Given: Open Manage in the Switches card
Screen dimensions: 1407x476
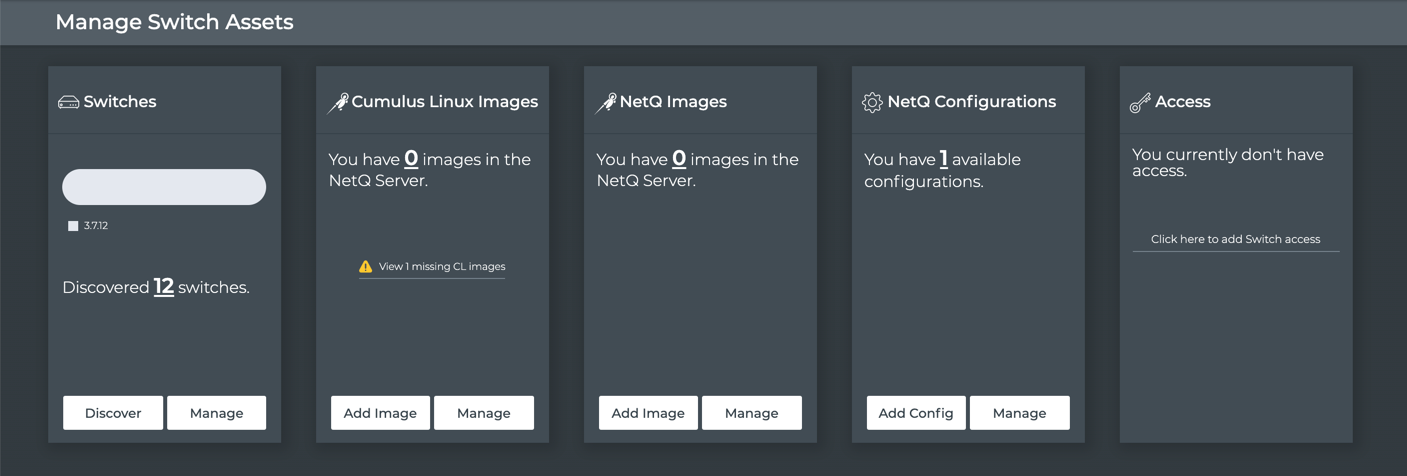Looking at the screenshot, I should pyautogui.click(x=216, y=413).
